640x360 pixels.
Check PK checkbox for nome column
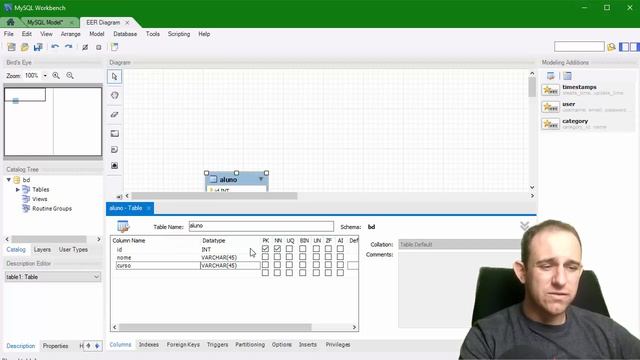(265, 257)
